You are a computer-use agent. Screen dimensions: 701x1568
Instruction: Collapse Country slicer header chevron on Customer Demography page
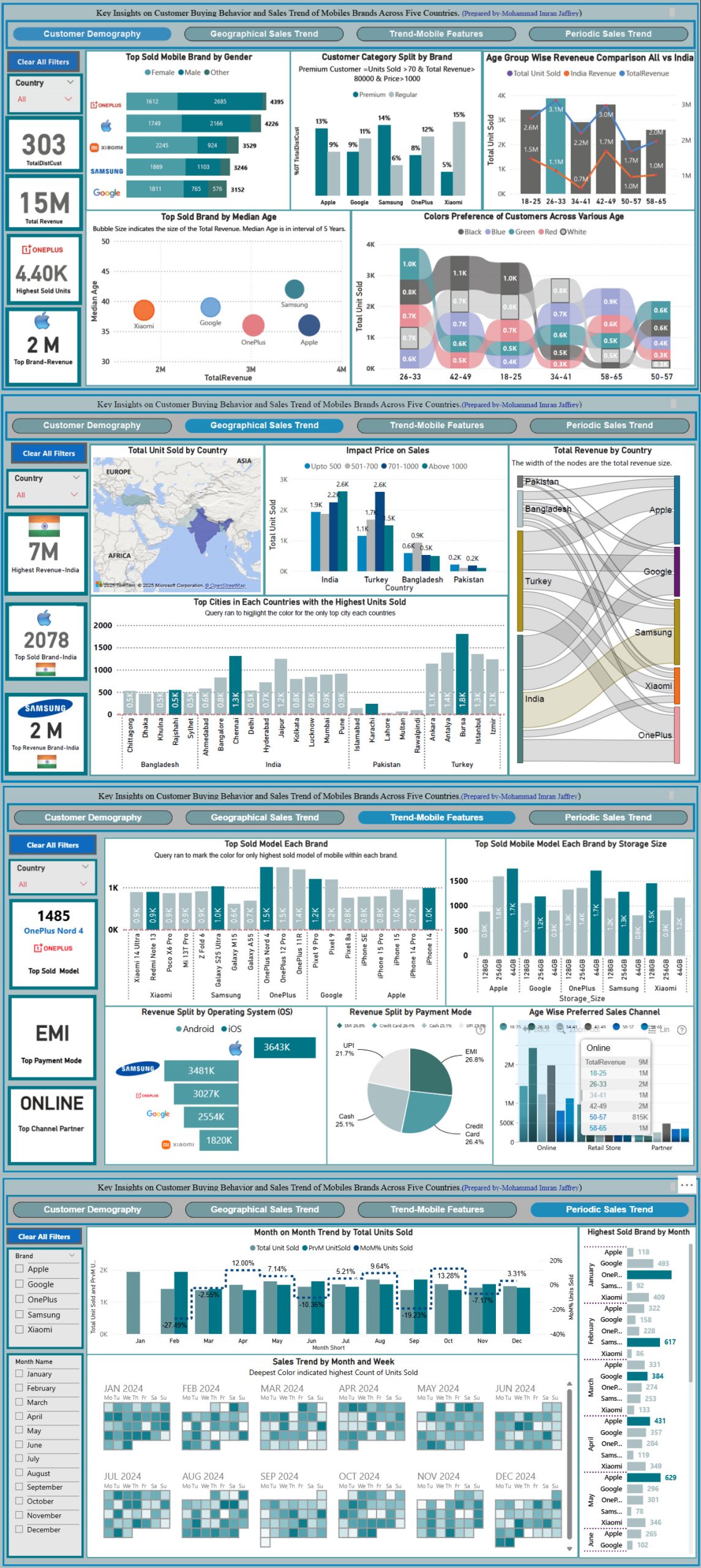click(x=70, y=82)
